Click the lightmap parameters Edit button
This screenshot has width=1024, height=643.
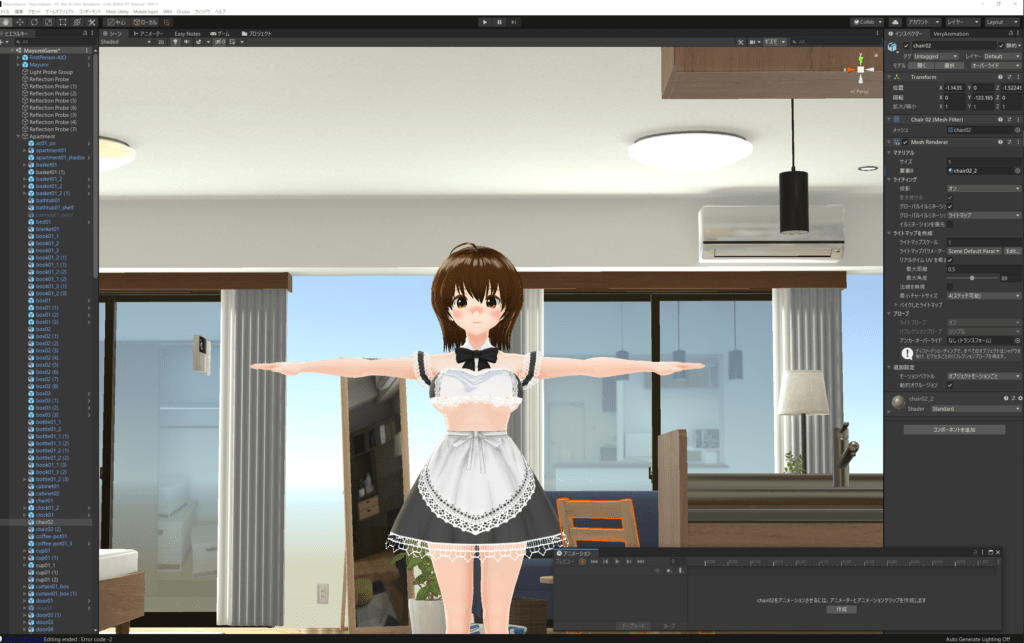tap(1012, 251)
